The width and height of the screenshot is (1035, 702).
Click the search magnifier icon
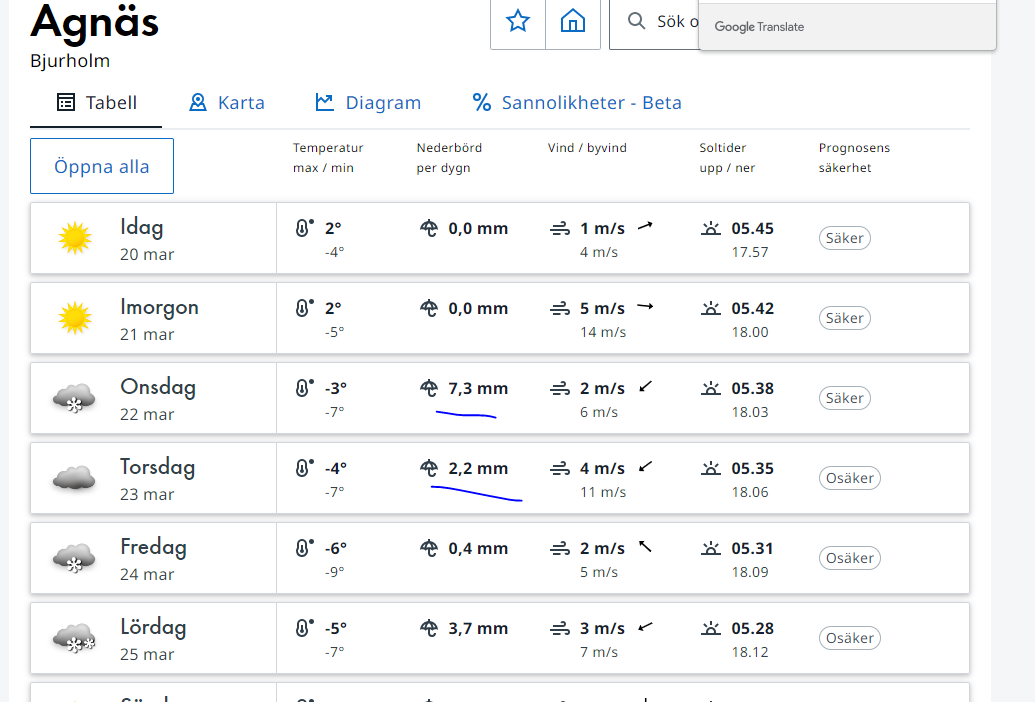[636, 21]
